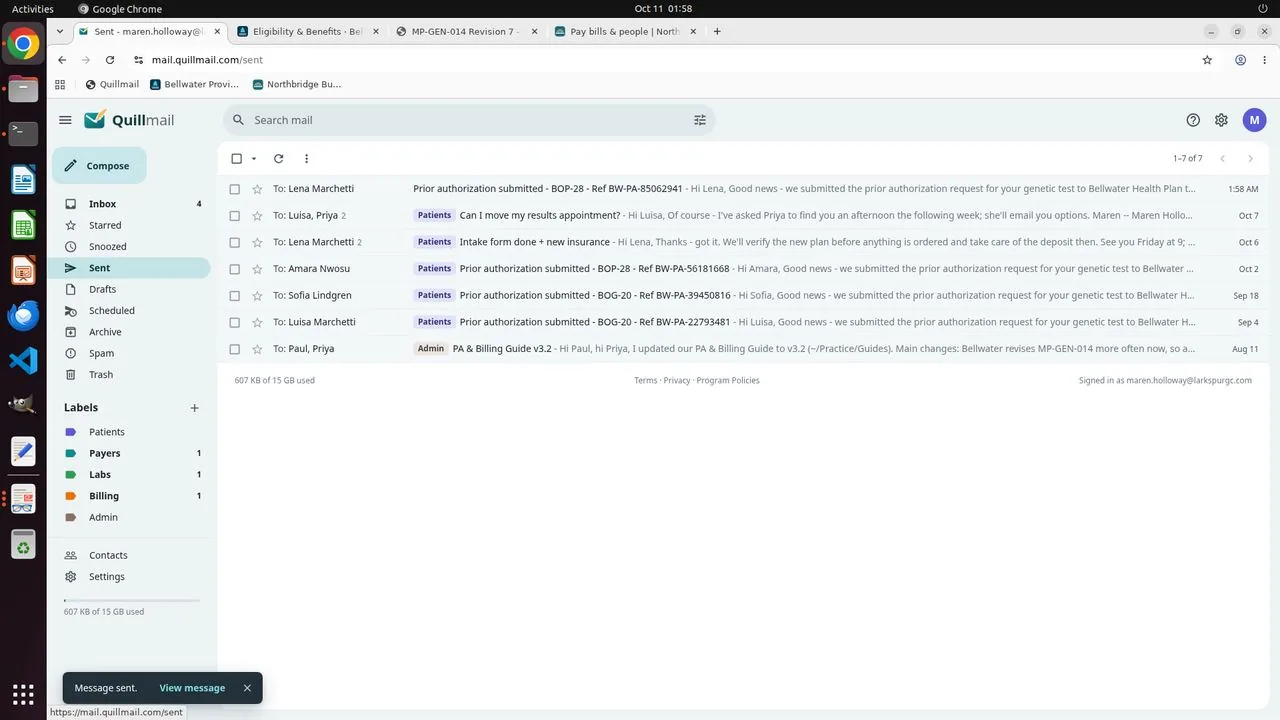Open a new browser tab
This screenshot has width=1280, height=720.
tap(717, 31)
